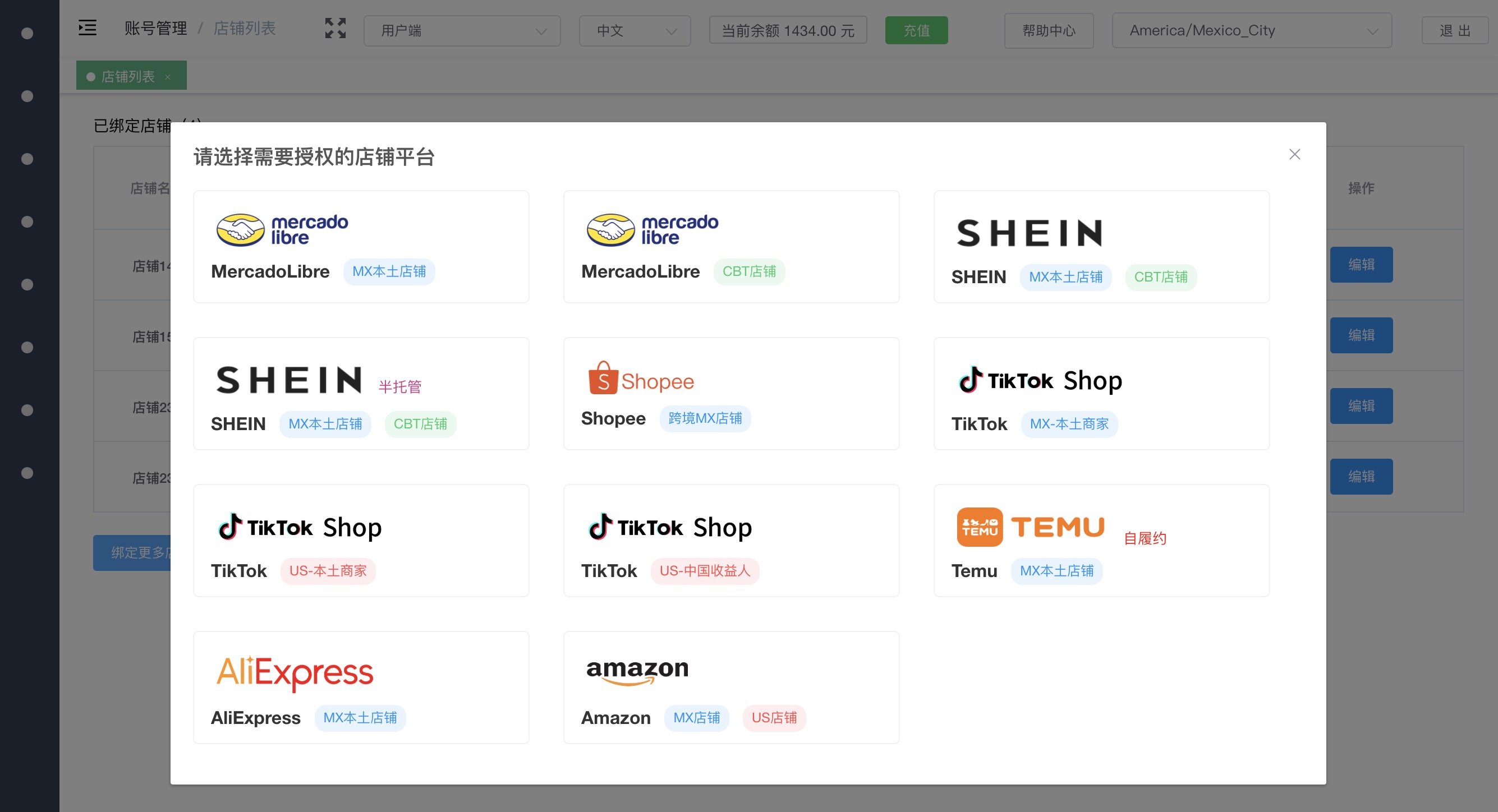Viewport: 1498px width, 812px height.
Task: Close the platform selection dialog
Action: coord(1294,155)
